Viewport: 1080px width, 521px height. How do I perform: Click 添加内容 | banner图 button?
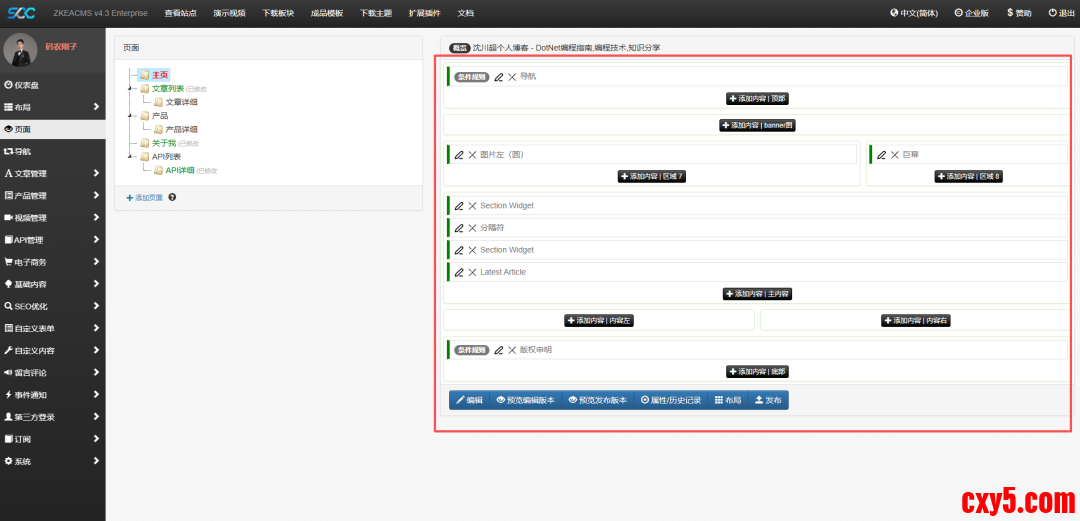[758, 125]
